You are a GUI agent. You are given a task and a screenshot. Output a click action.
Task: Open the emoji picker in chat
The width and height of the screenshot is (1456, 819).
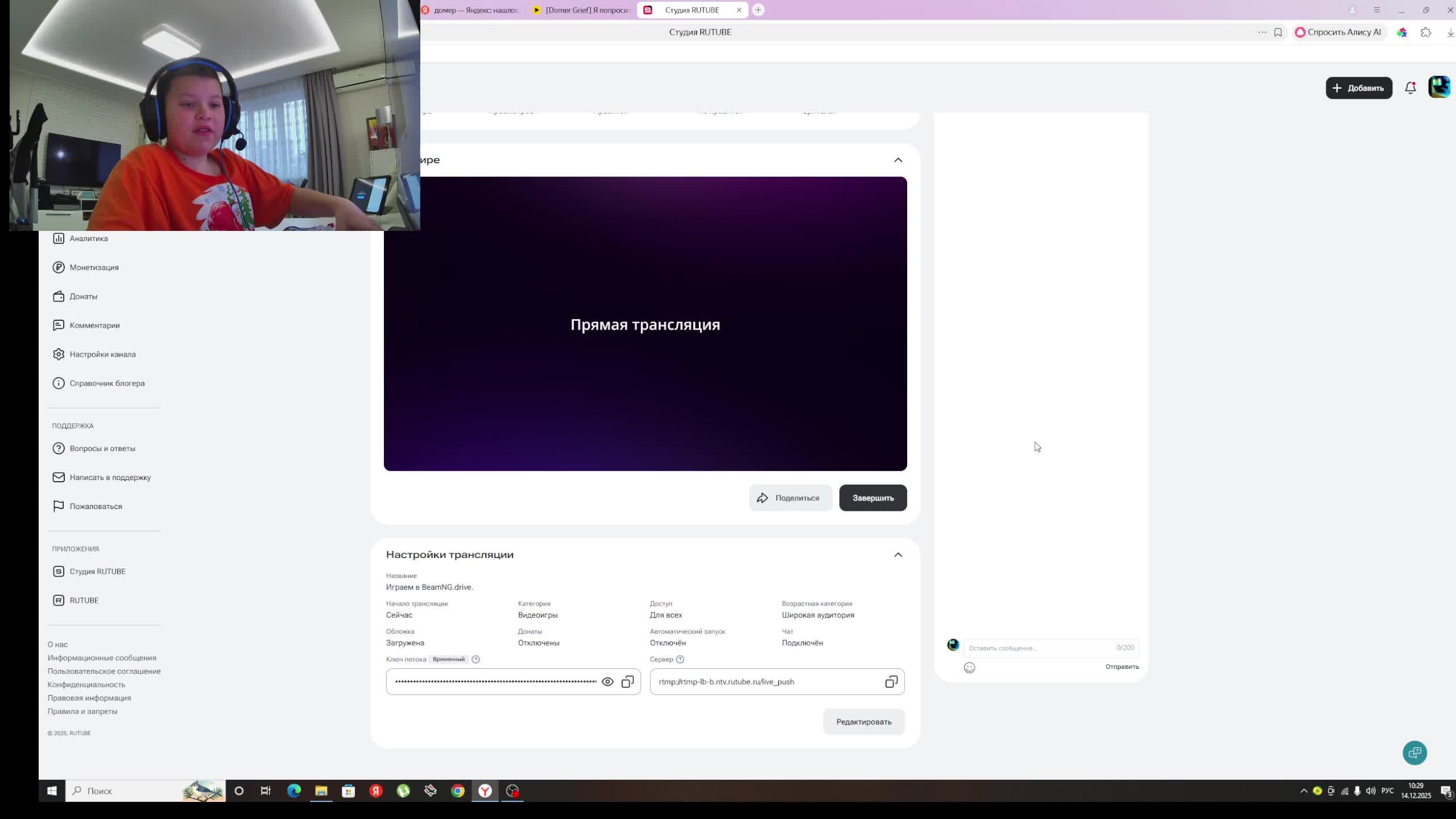tap(969, 667)
